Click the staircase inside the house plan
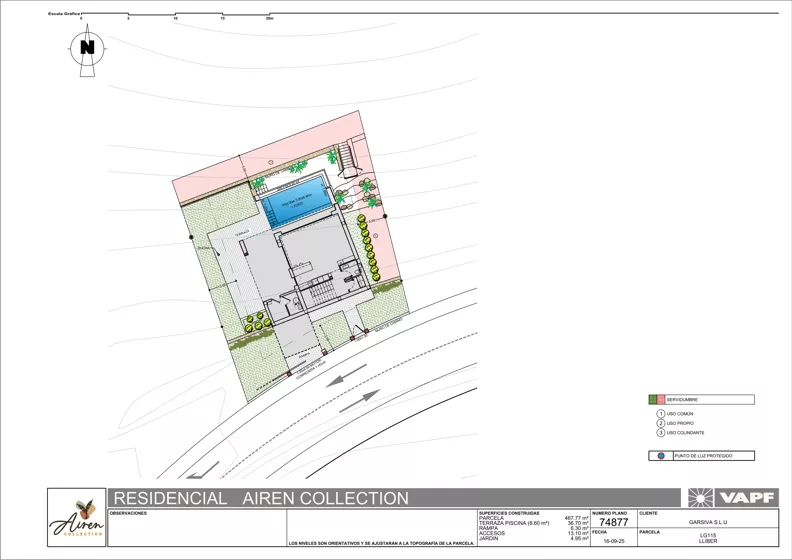This screenshot has height=560, width=792. point(321,292)
